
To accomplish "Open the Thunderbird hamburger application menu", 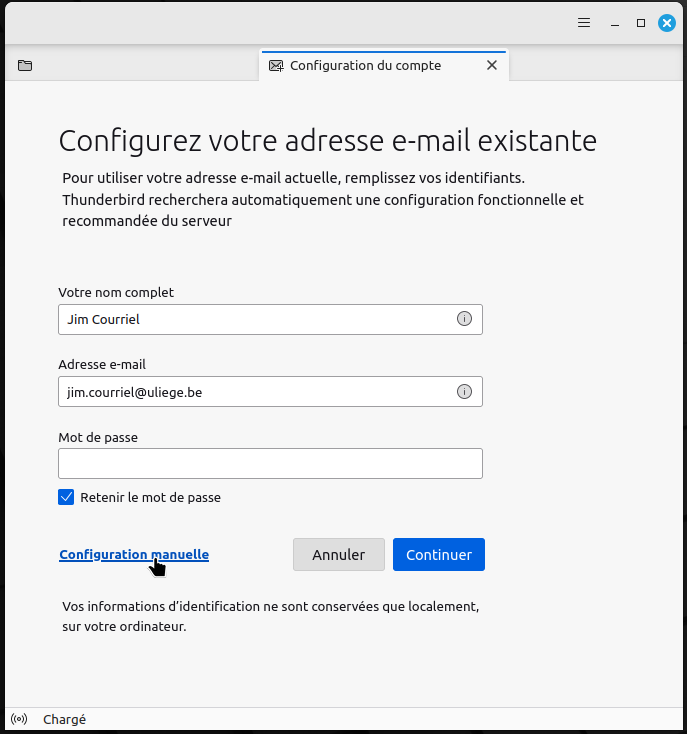I will click(584, 22).
